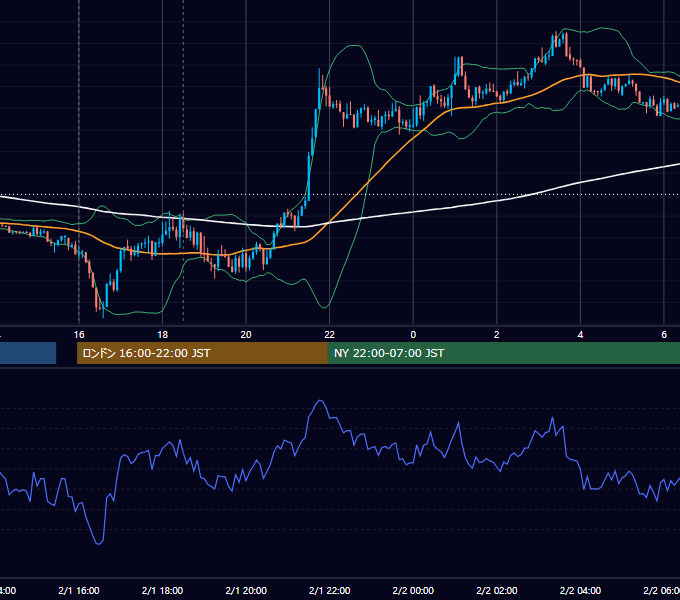Viewport: 680px width, 600px height.
Task: Click the 2/1 20:00 date label
Action: click(x=246, y=591)
